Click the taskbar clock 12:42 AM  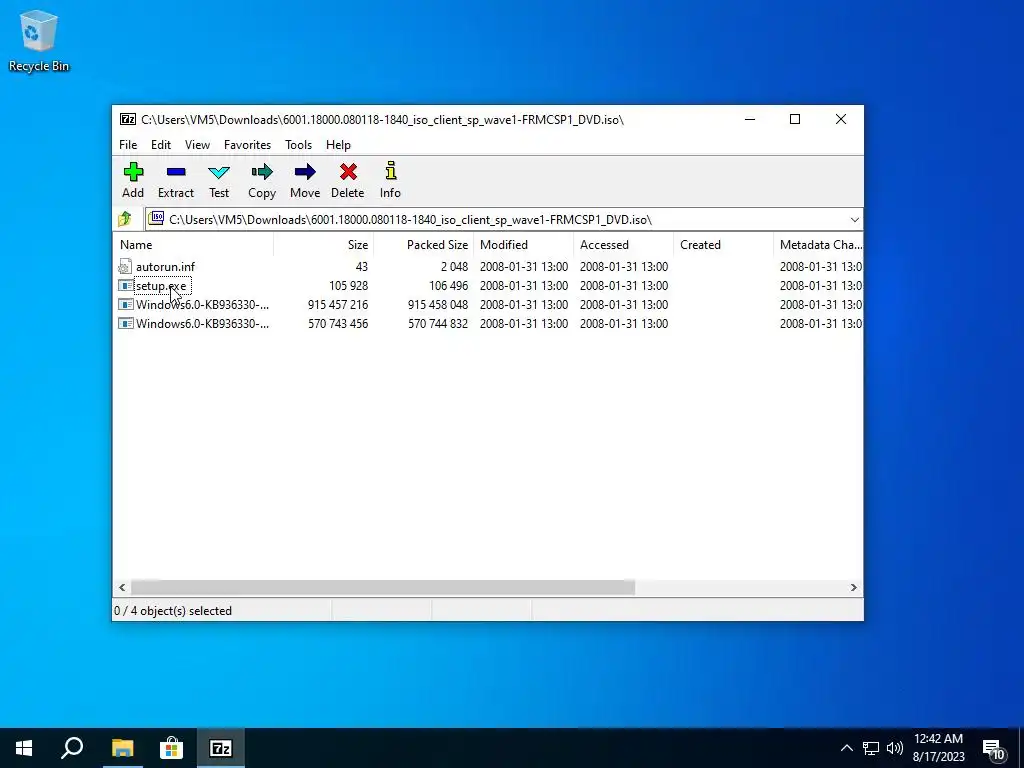(938, 739)
